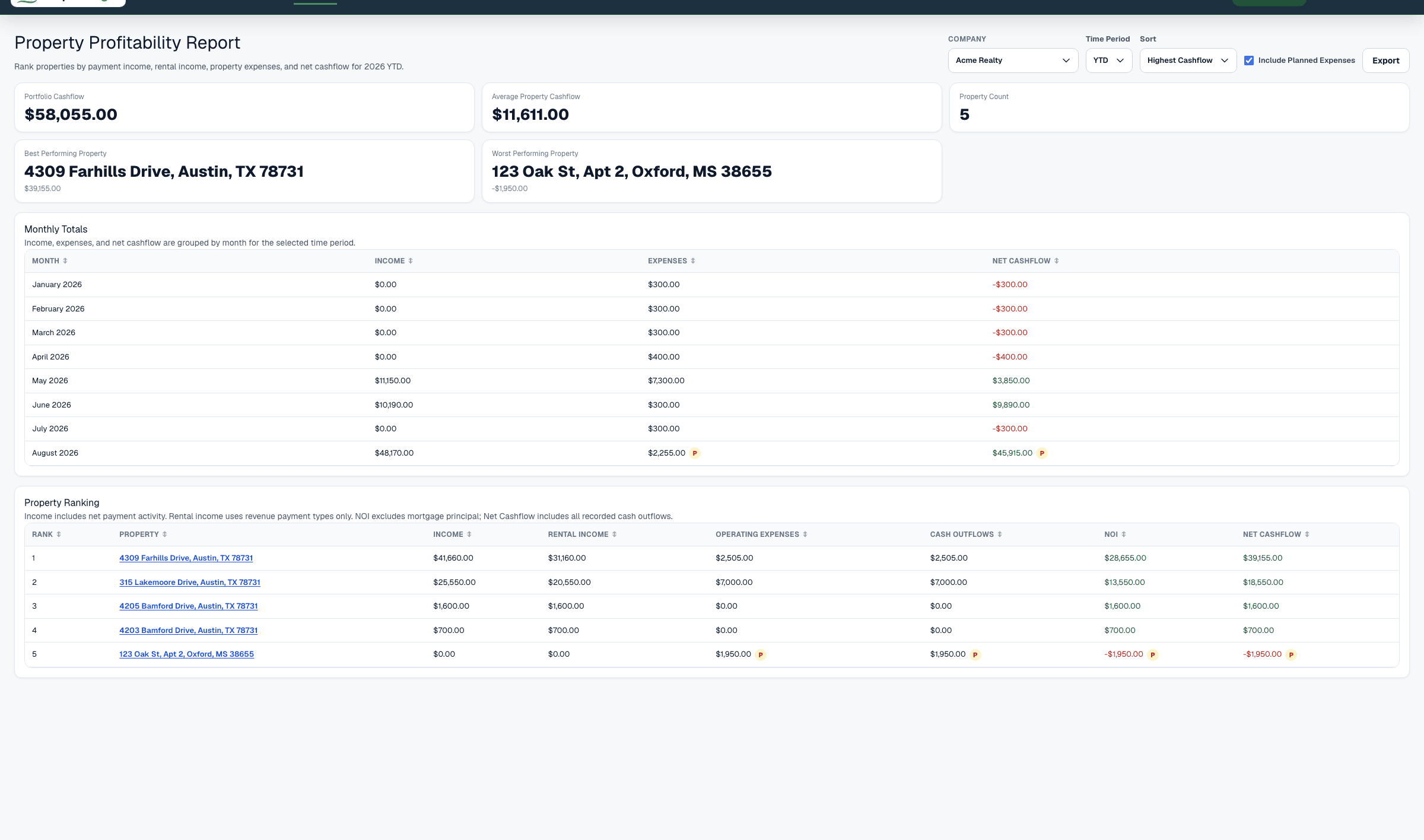
Task: Open the Time Period YTD dropdown
Action: pyautogui.click(x=1108, y=61)
